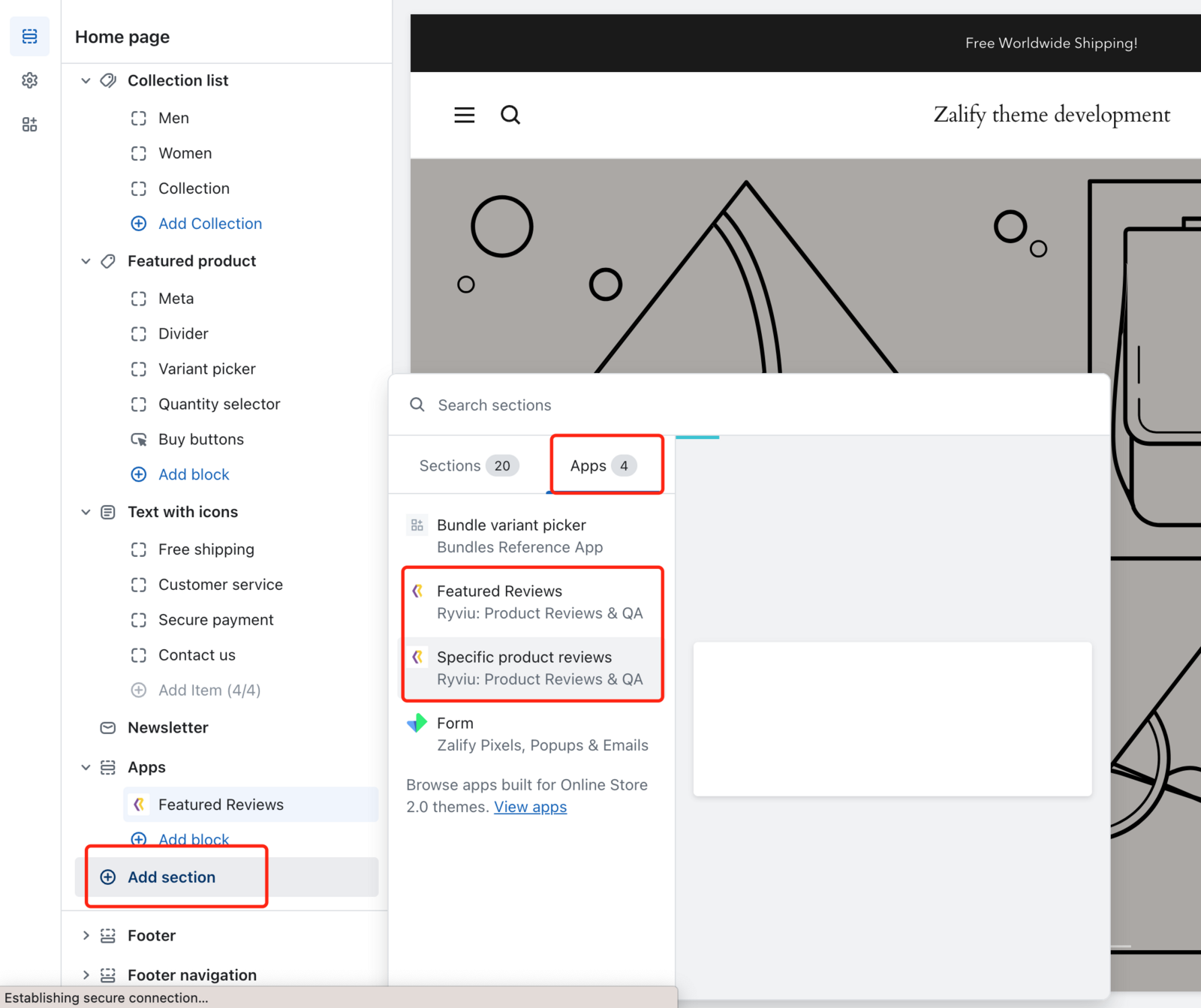Open the View apps link
1201x1008 pixels.
530,807
